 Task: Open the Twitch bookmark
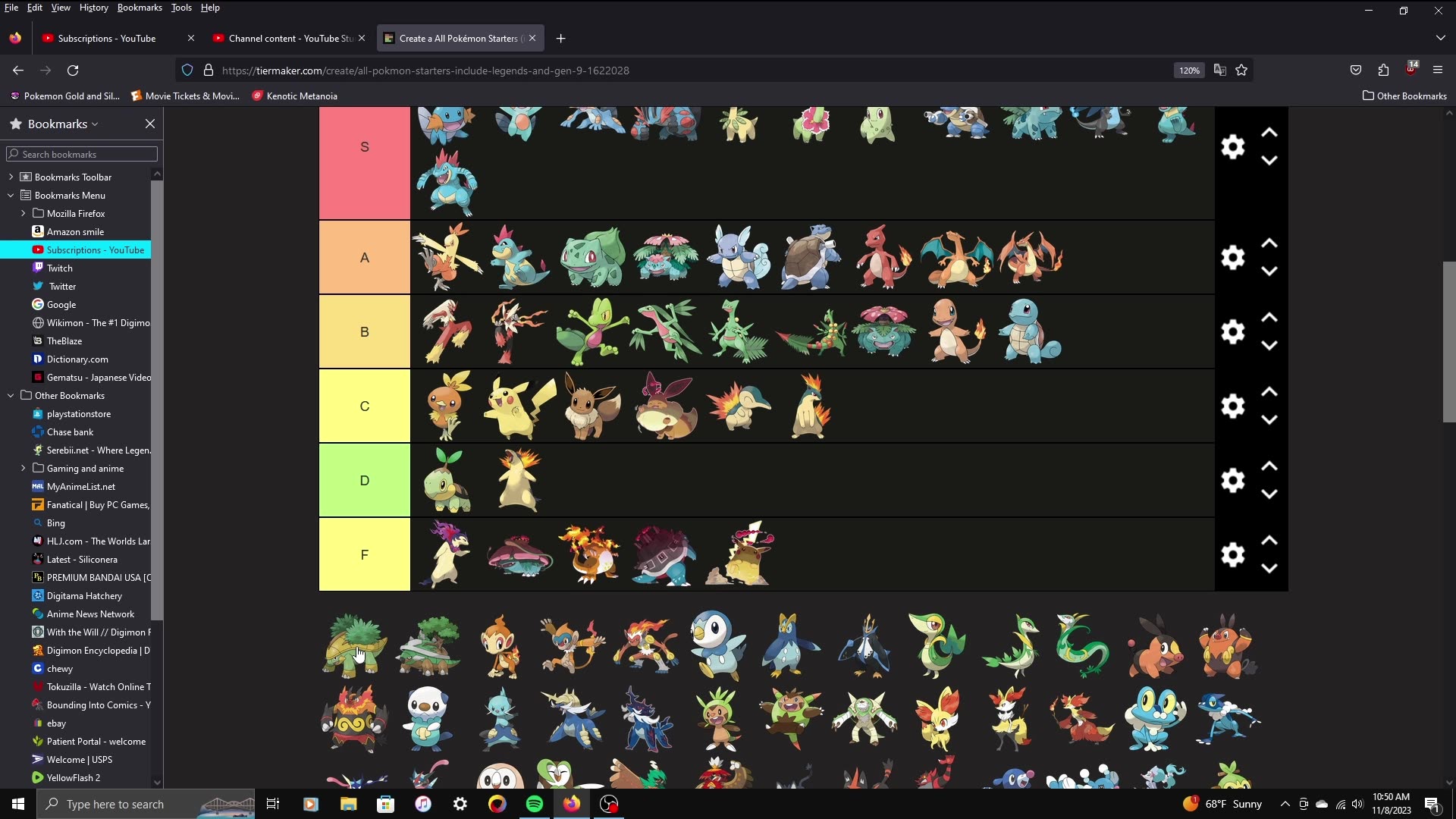point(60,268)
